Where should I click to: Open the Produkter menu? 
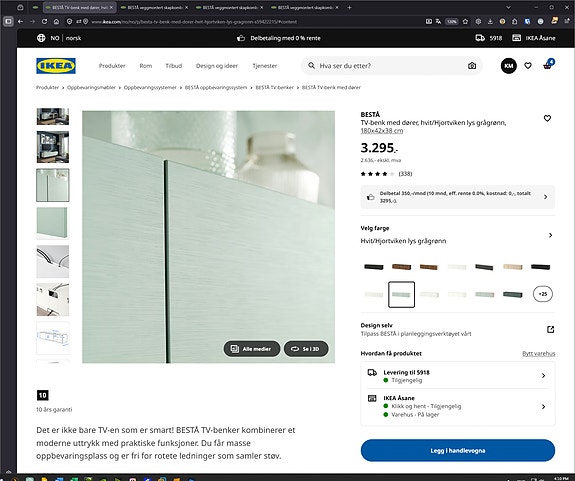tap(112, 66)
